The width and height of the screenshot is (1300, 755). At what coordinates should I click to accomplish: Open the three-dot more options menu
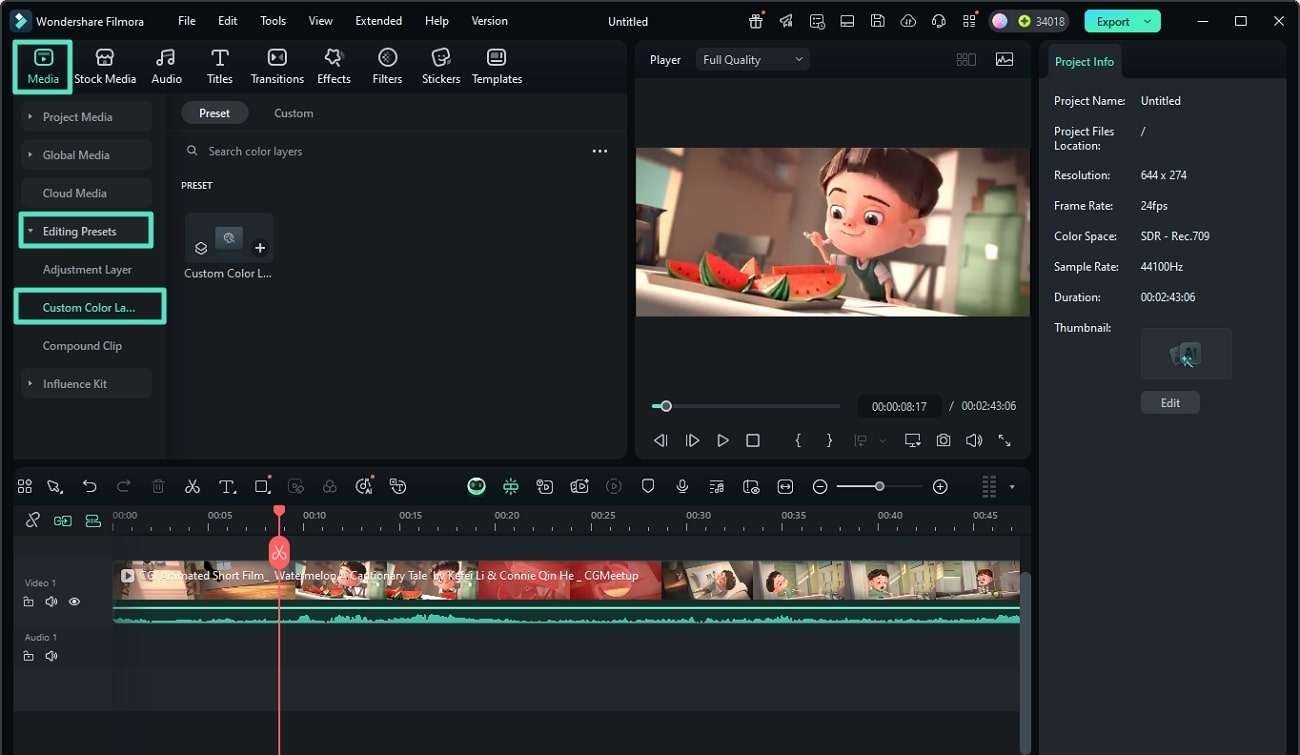point(600,151)
